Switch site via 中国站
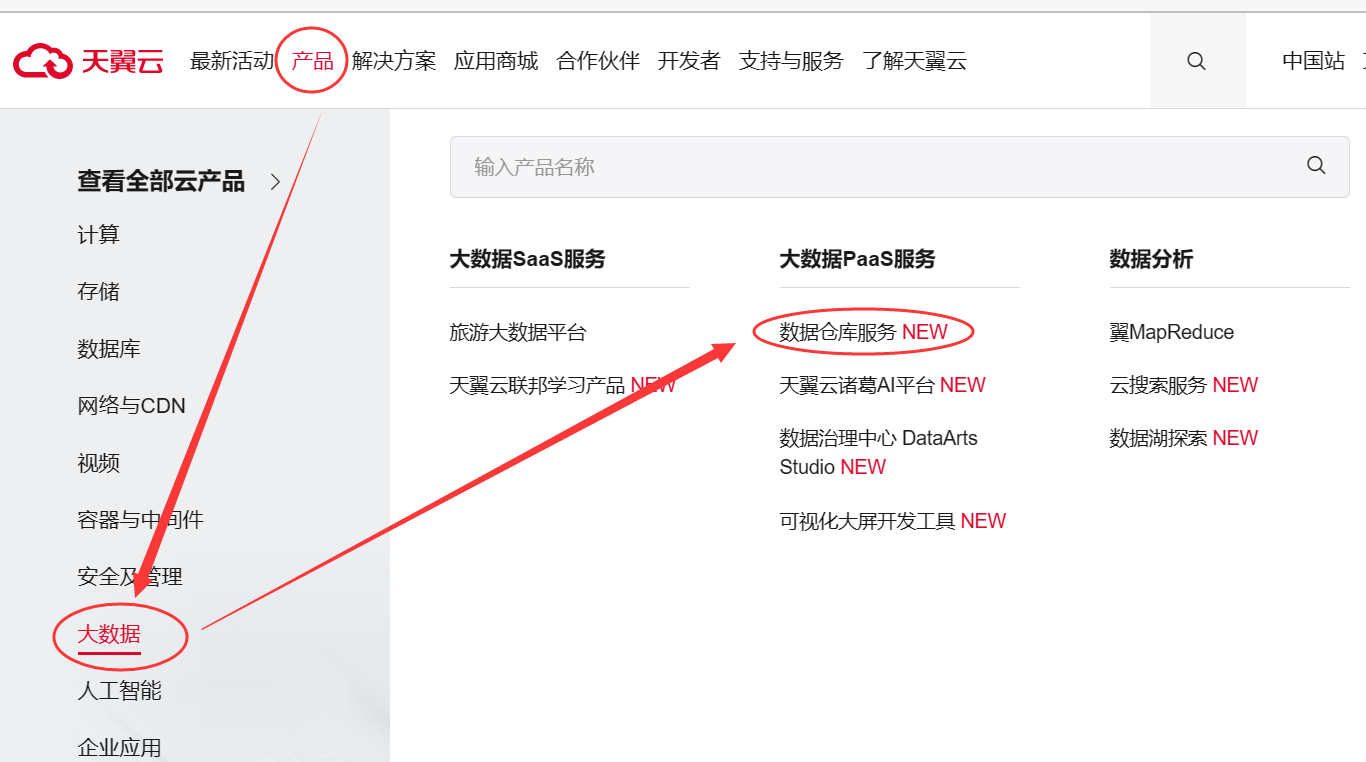Image resolution: width=1366 pixels, height=762 pixels. [1314, 61]
